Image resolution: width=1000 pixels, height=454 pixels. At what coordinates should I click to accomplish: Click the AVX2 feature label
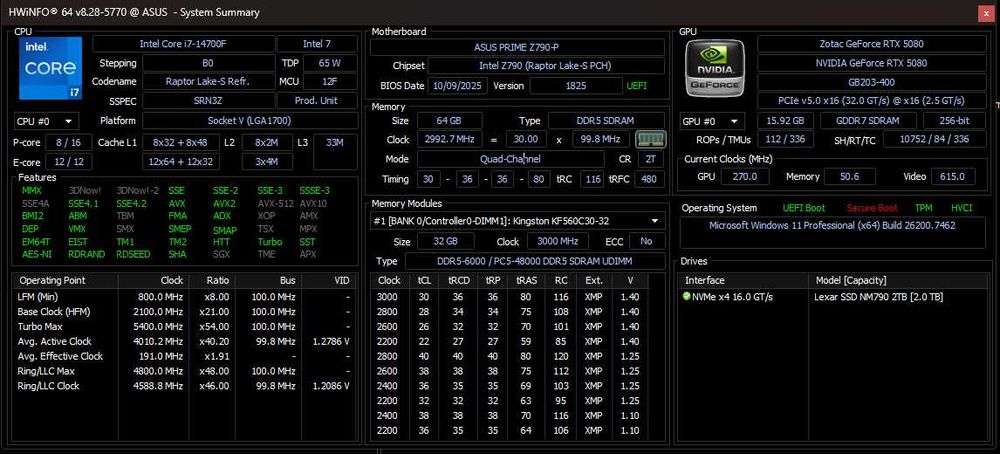224,204
